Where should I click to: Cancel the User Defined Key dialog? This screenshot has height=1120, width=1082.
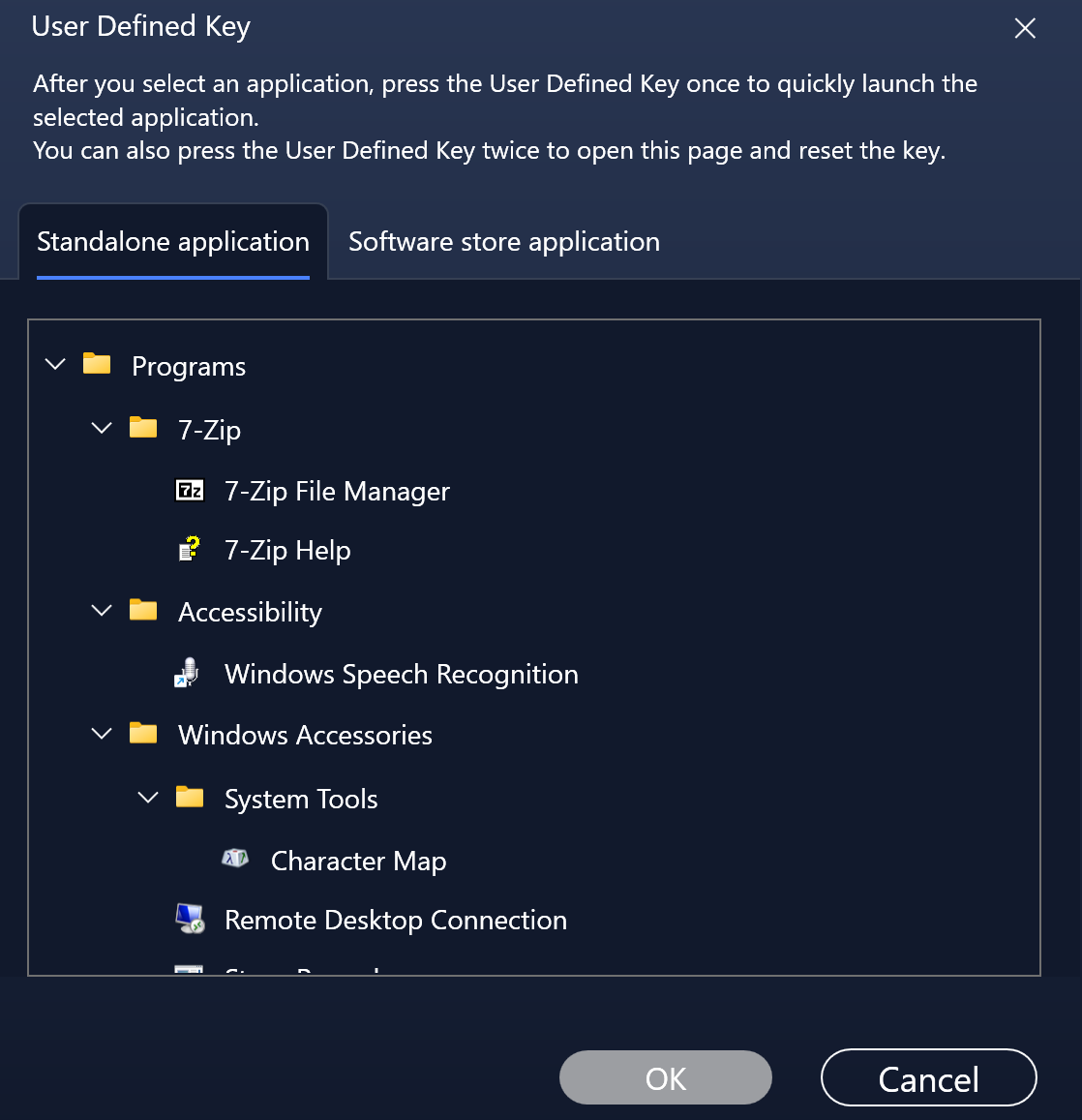[x=928, y=1077]
